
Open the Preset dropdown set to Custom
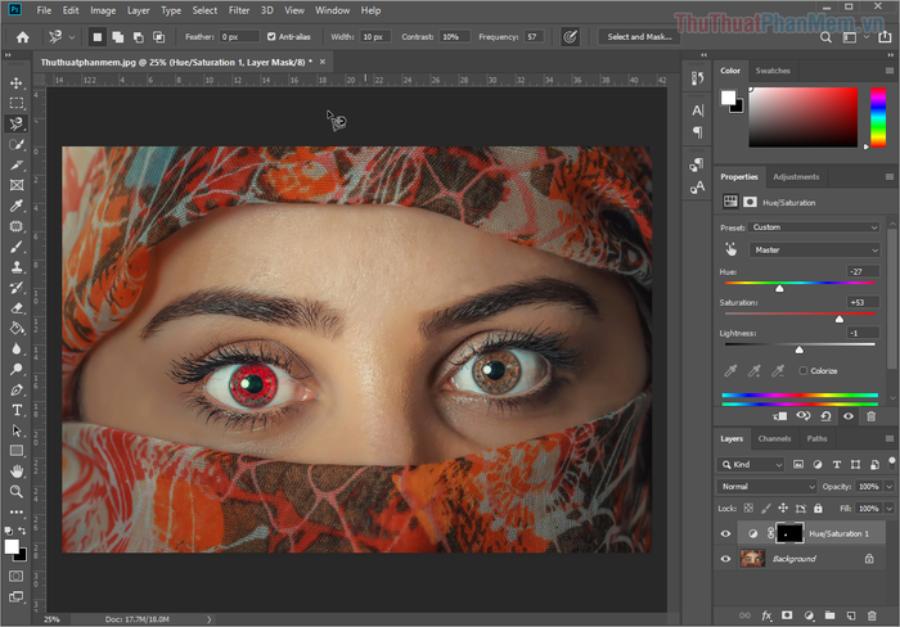click(814, 227)
